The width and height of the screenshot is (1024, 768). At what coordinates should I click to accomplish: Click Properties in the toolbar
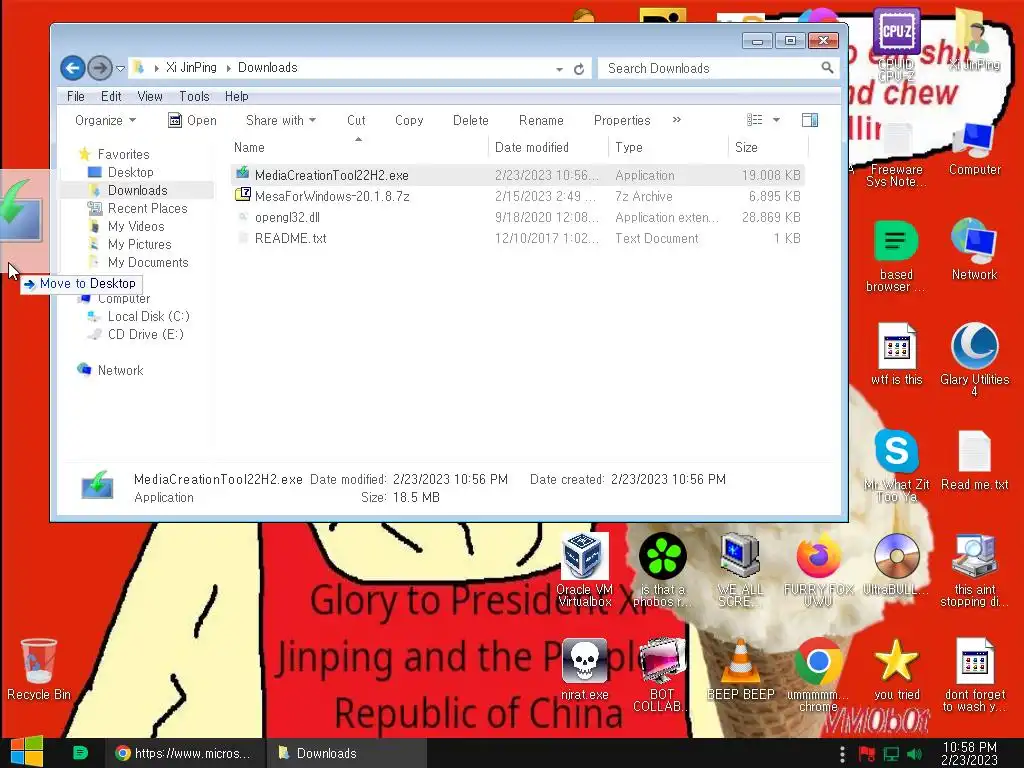[622, 120]
